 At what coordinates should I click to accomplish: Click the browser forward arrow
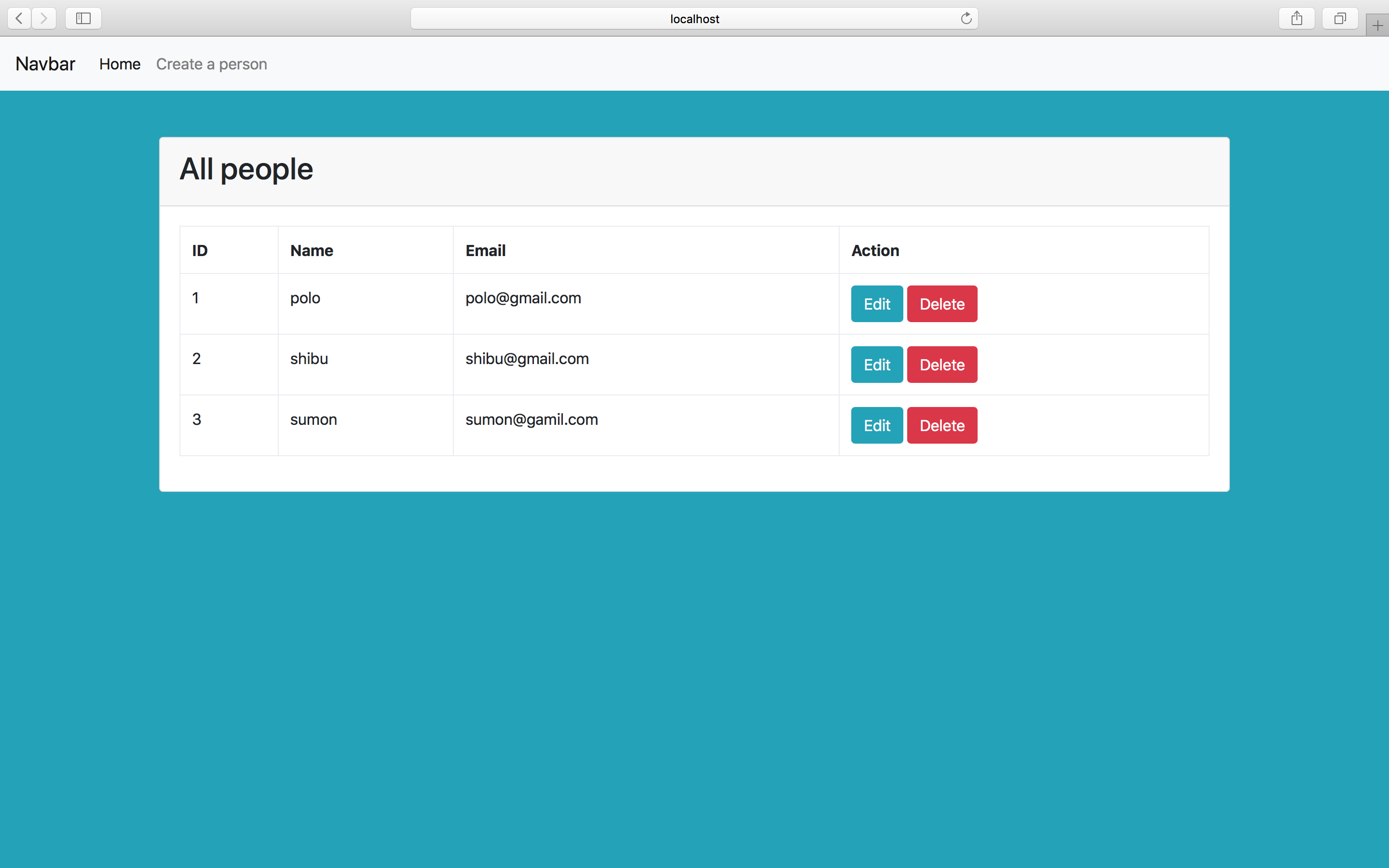click(43, 18)
